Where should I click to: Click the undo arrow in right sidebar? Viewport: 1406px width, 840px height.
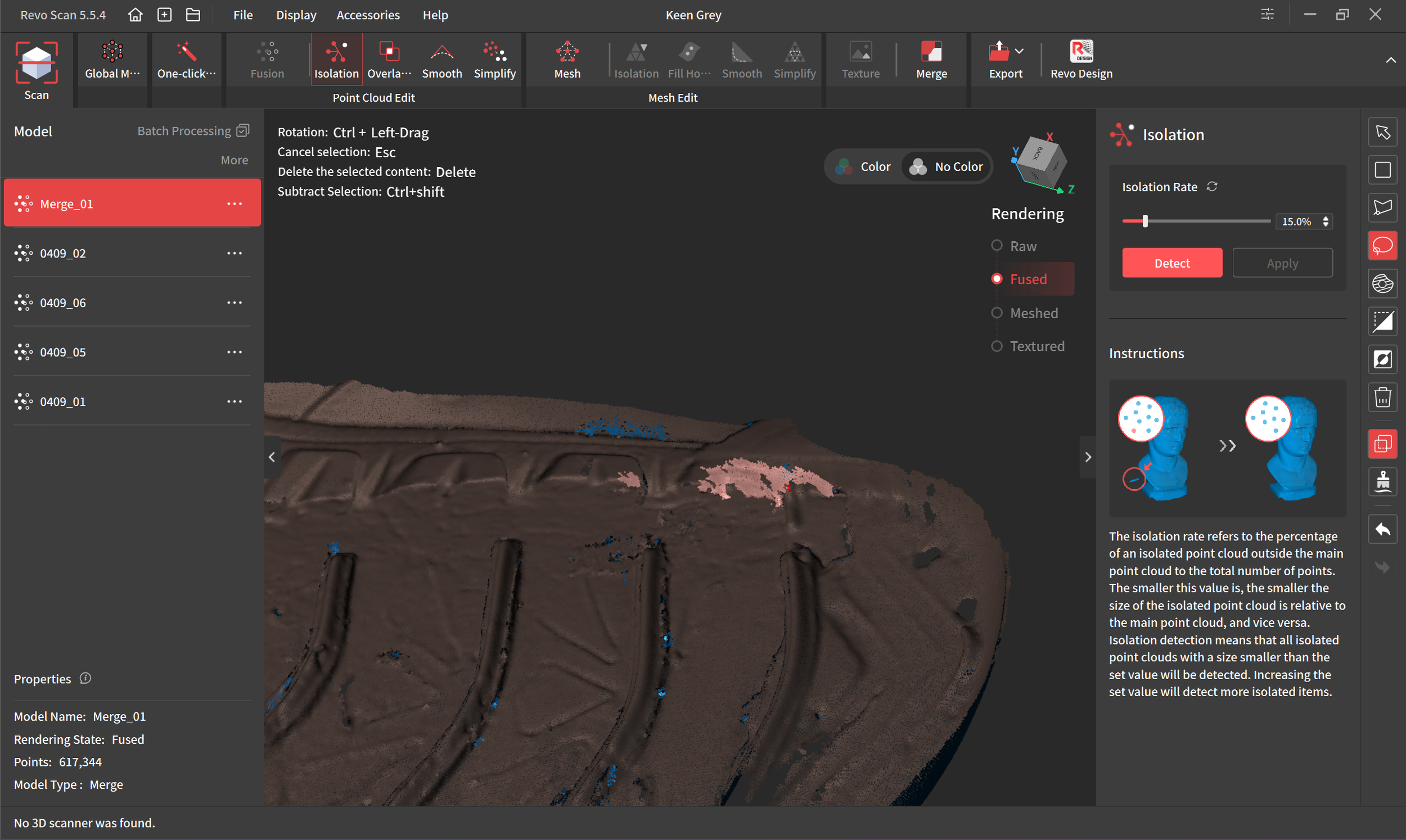coord(1382,530)
